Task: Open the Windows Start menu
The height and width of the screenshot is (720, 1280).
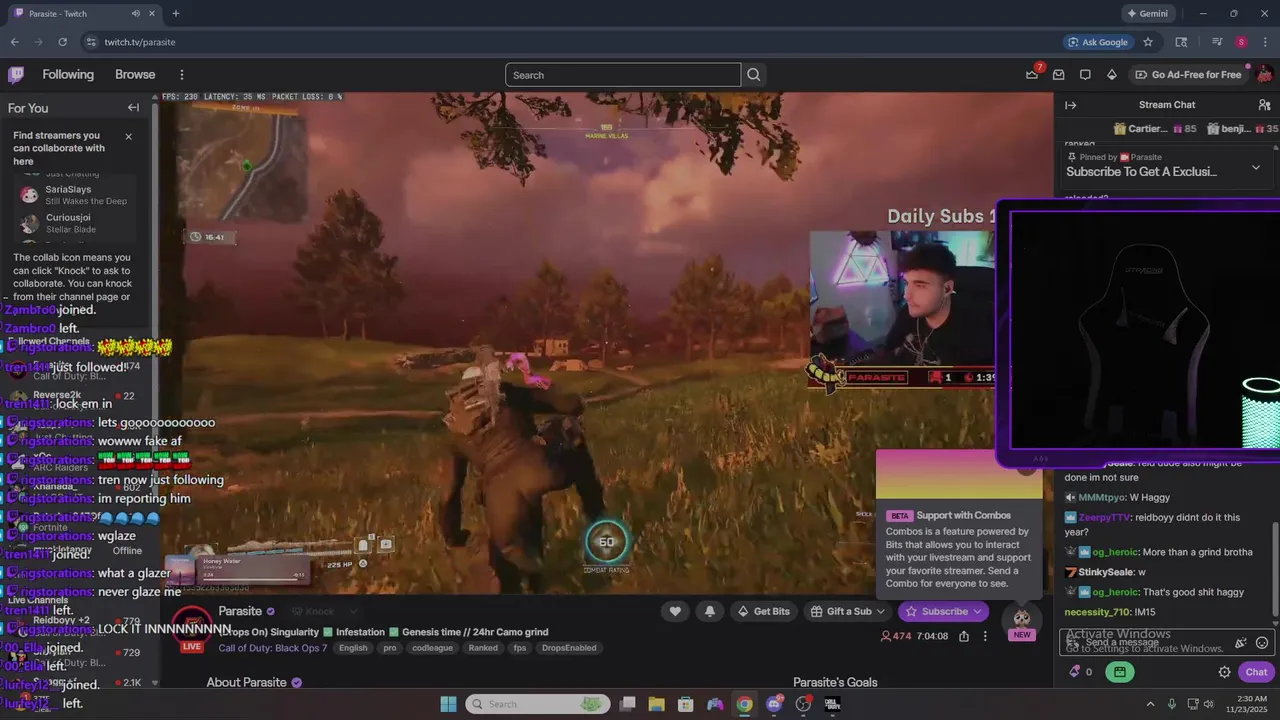Action: pos(448,704)
